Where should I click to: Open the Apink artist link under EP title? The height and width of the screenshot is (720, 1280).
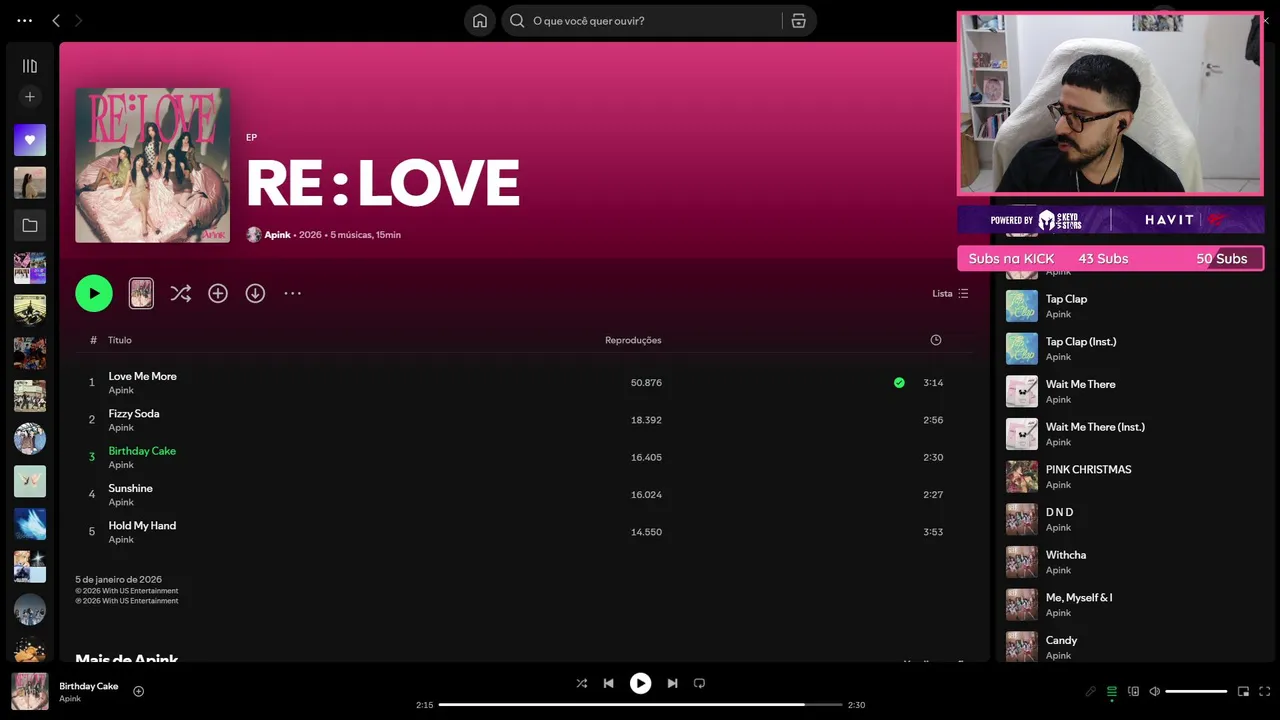click(x=277, y=235)
